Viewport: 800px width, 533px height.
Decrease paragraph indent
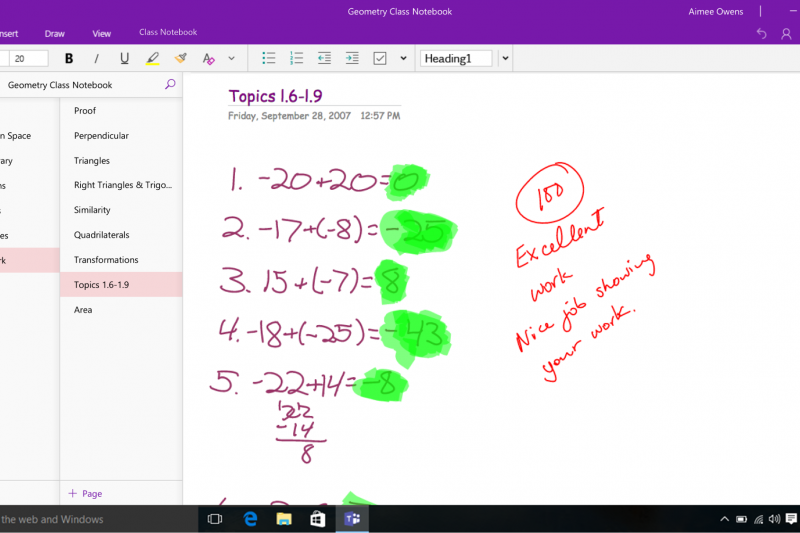[324, 58]
